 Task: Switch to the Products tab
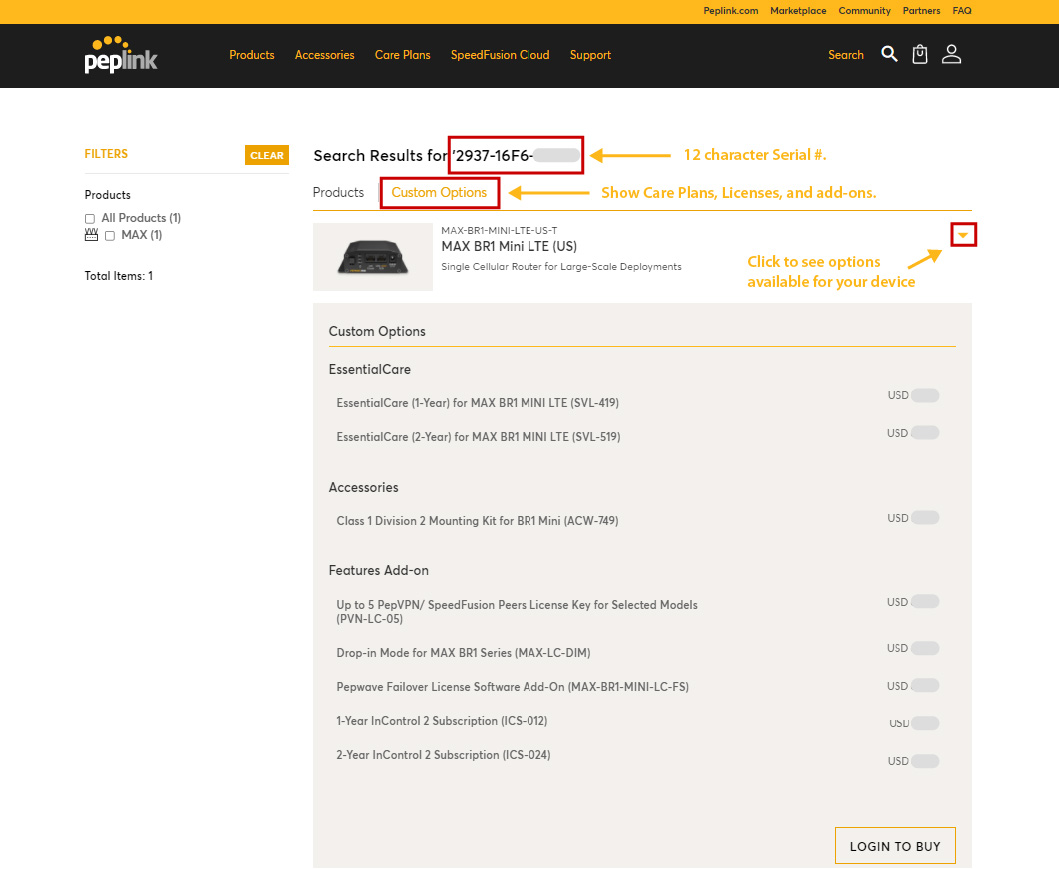339,192
